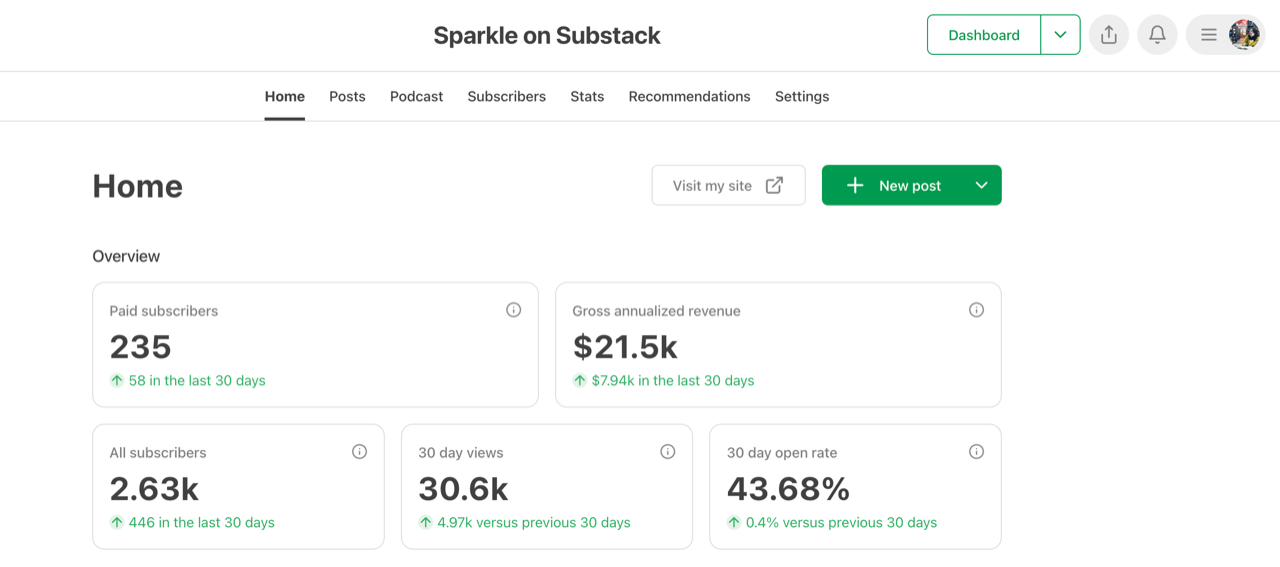This screenshot has width=1280, height=567.
Task: Show info for 30 day views
Action: pos(667,452)
